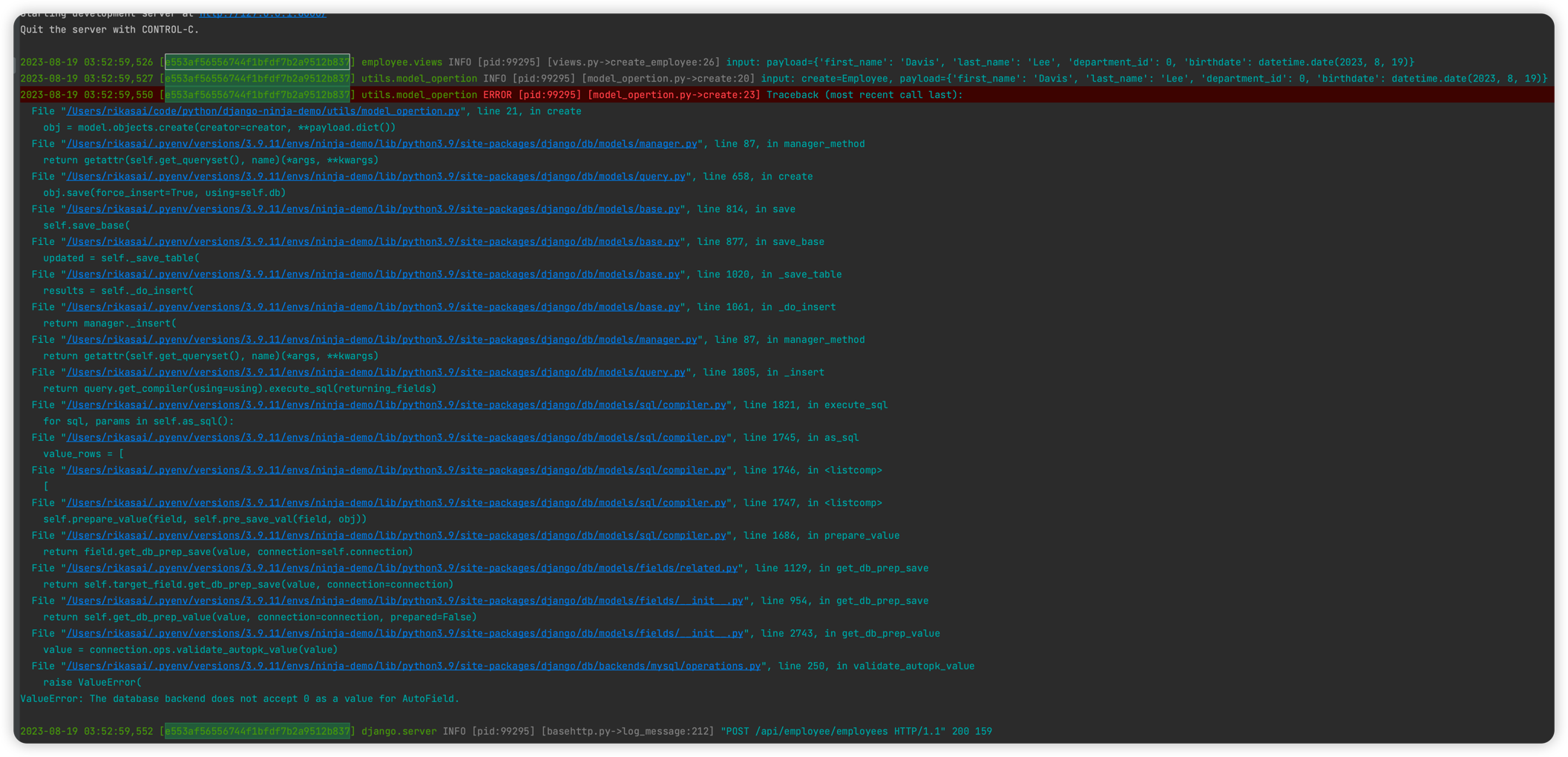Open compiler.py link at line 1747 listcomp
This screenshot has width=1568, height=757.
coord(396,503)
